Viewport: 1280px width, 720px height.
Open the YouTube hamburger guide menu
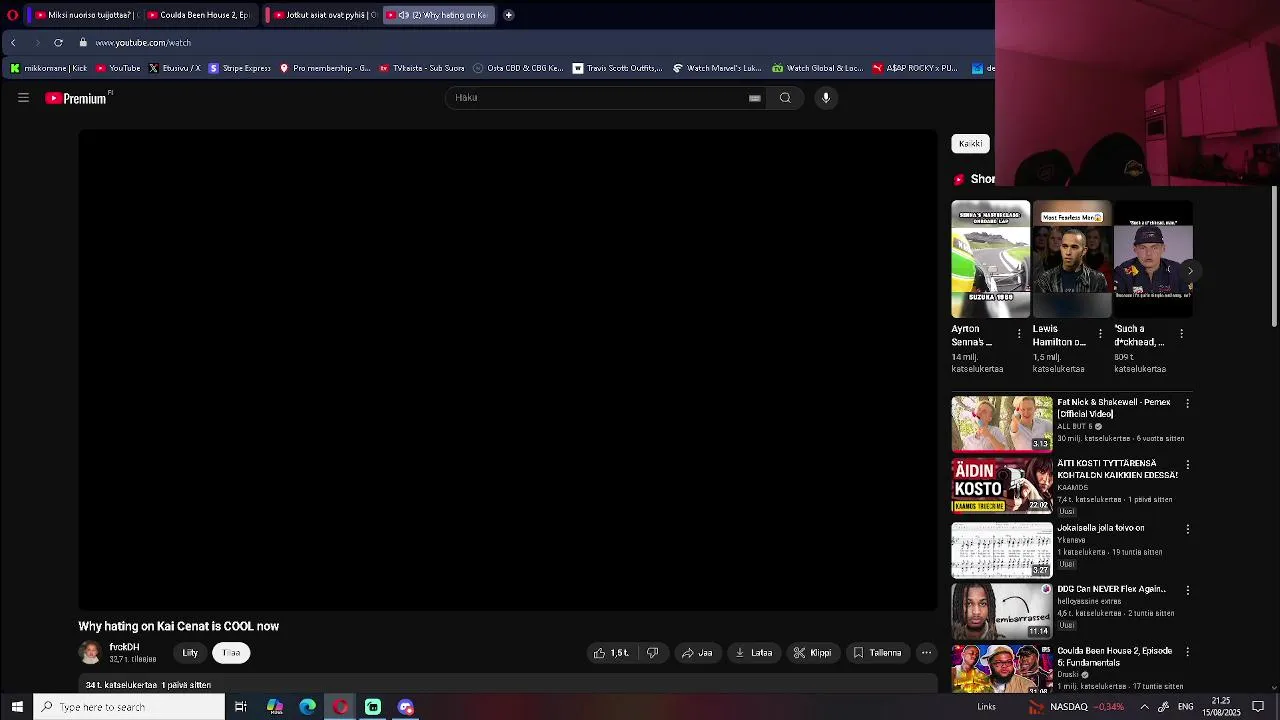(23, 98)
